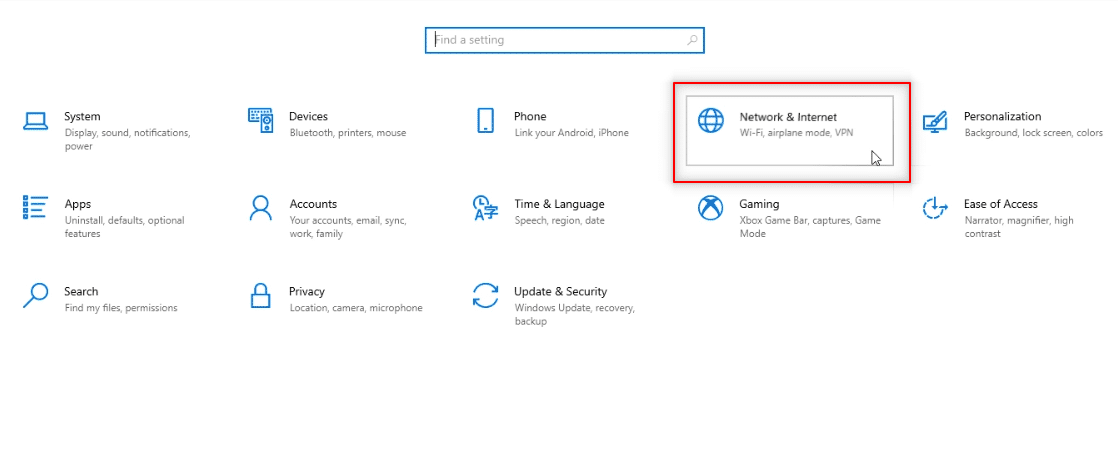Open the System settings title
Screen dimensions: 1118x451
tap(82, 116)
